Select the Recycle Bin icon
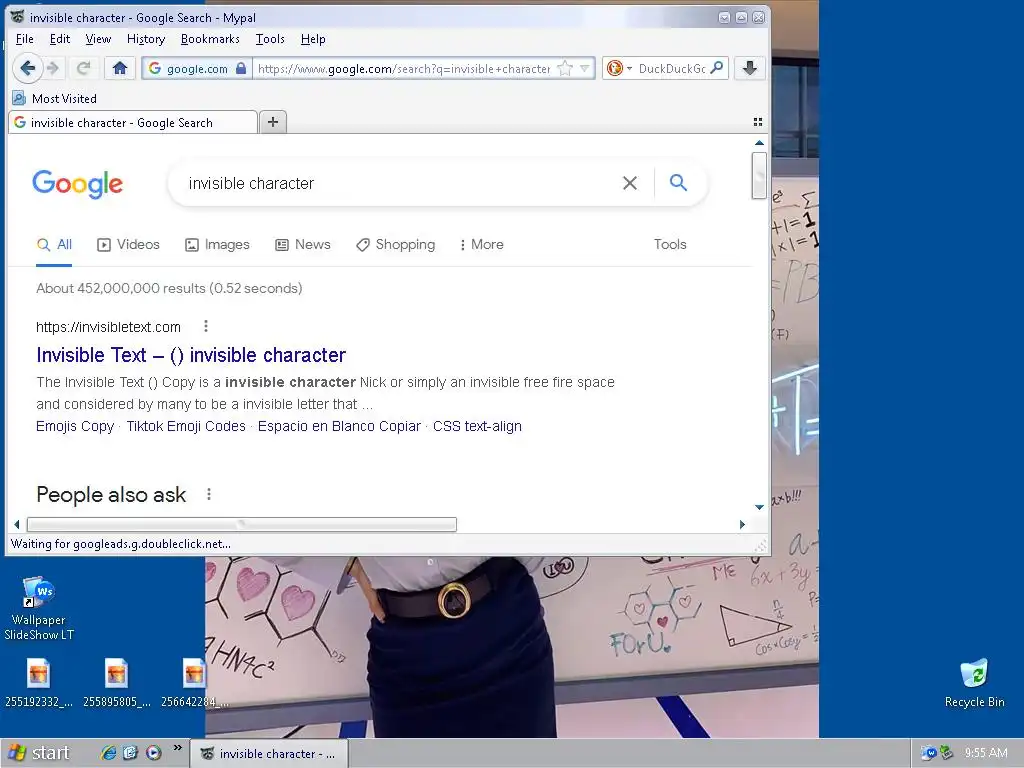Viewport: 1024px width, 768px height. [974, 683]
